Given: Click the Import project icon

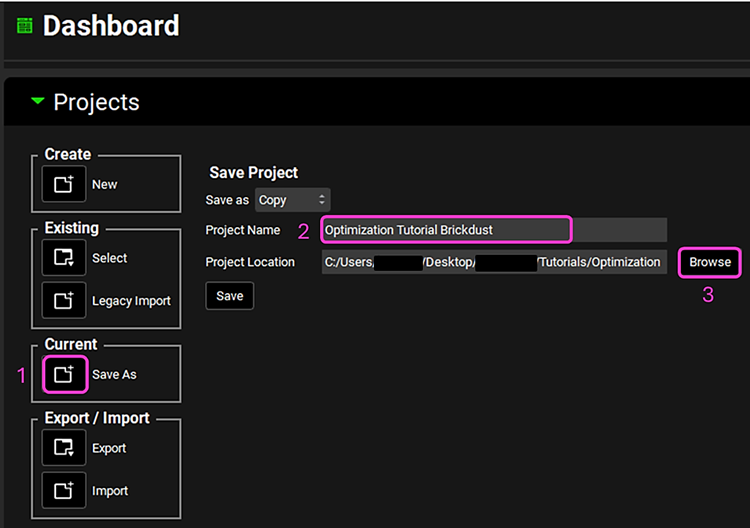Looking at the screenshot, I should tap(64, 491).
